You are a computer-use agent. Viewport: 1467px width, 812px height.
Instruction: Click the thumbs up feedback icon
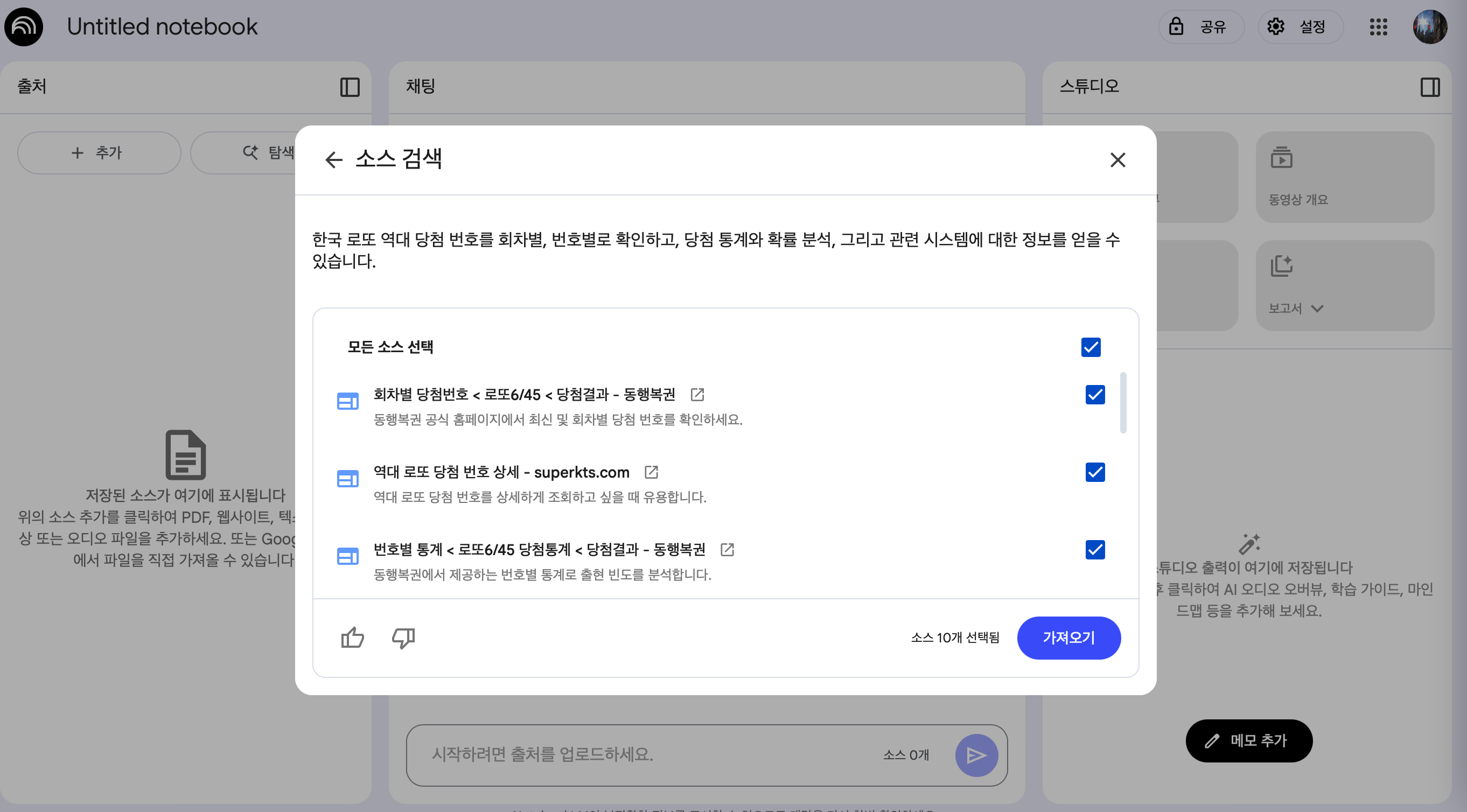[x=352, y=637]
